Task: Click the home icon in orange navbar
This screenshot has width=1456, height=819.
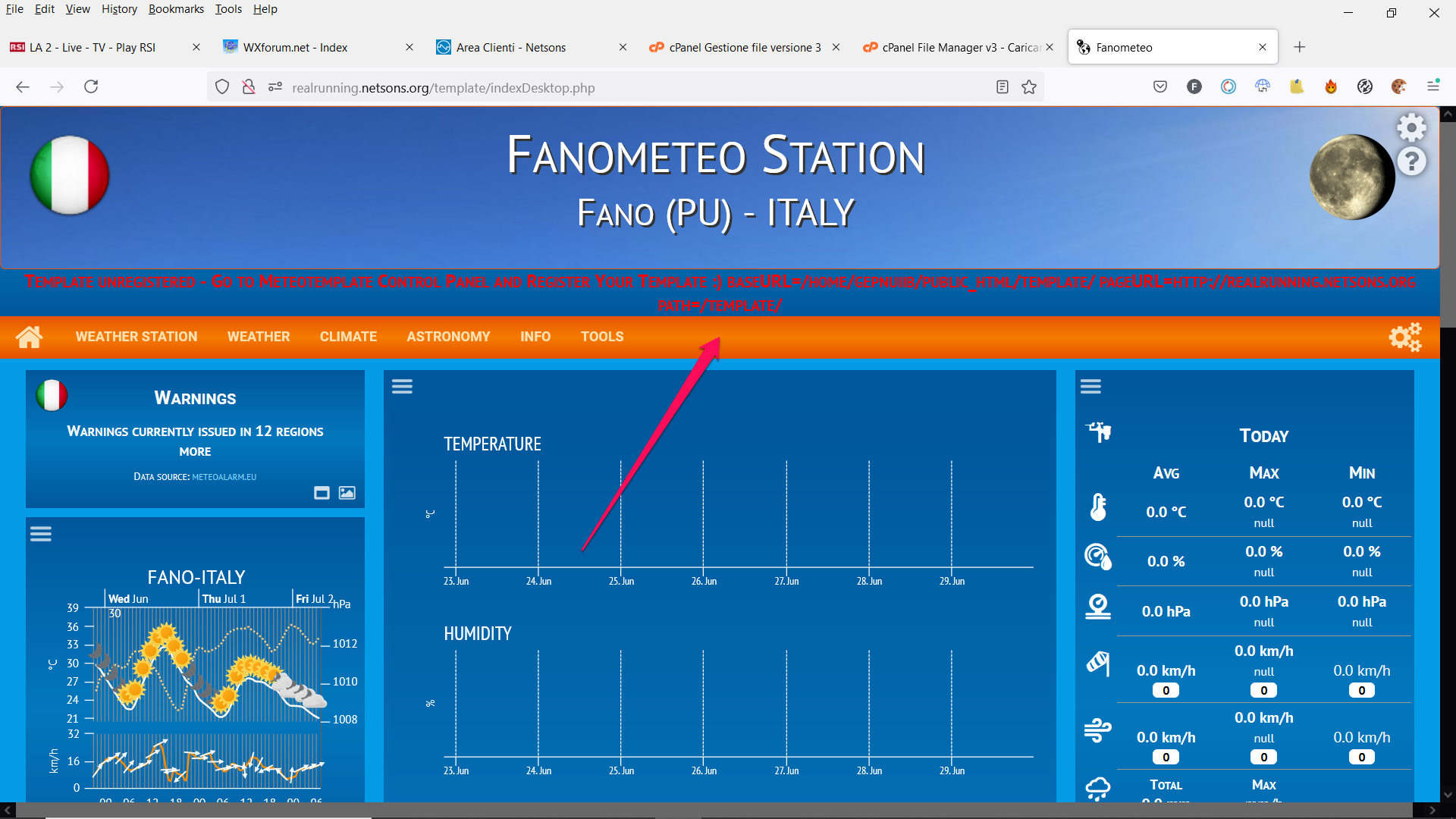Action: [x=30, y=337]
